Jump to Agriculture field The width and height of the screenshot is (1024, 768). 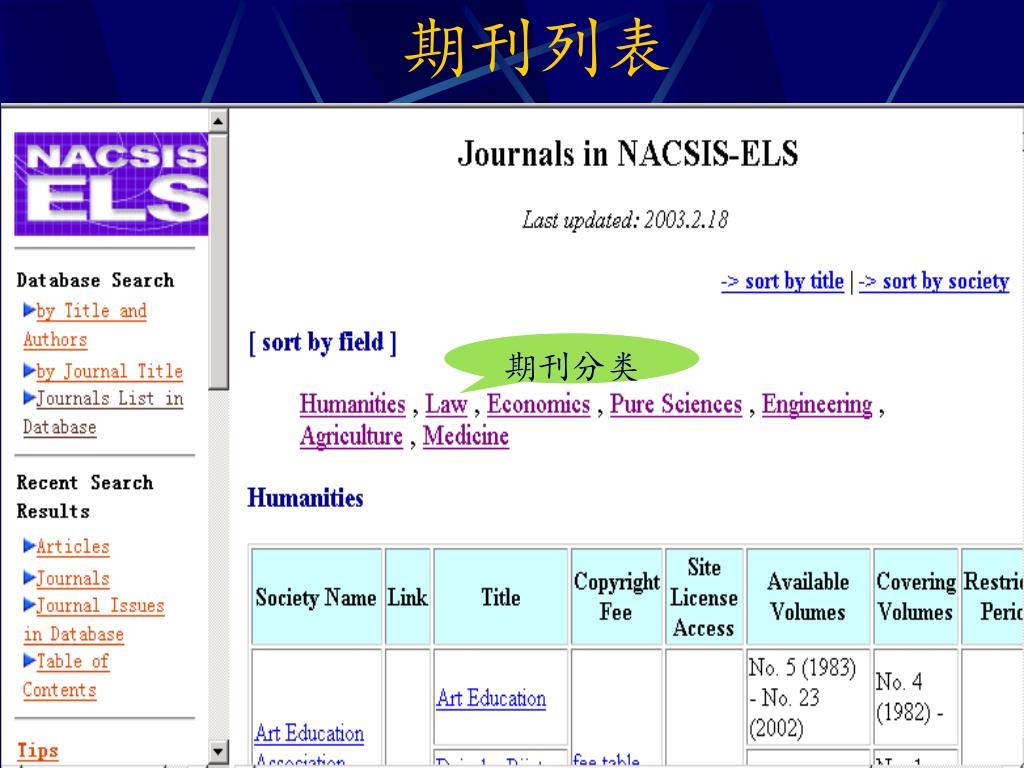point(351,436)
